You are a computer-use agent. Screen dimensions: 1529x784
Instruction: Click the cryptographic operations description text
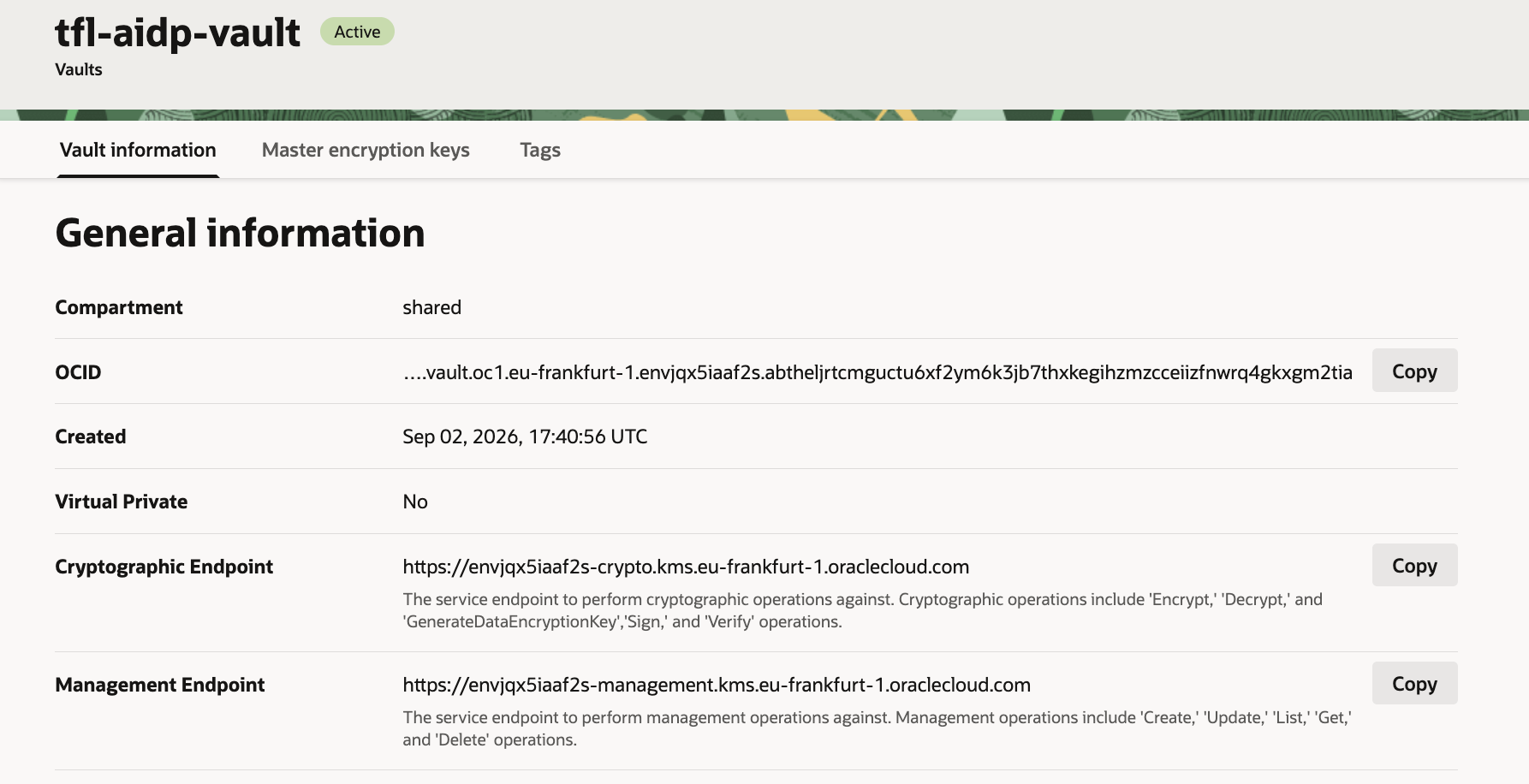[863, 610]
